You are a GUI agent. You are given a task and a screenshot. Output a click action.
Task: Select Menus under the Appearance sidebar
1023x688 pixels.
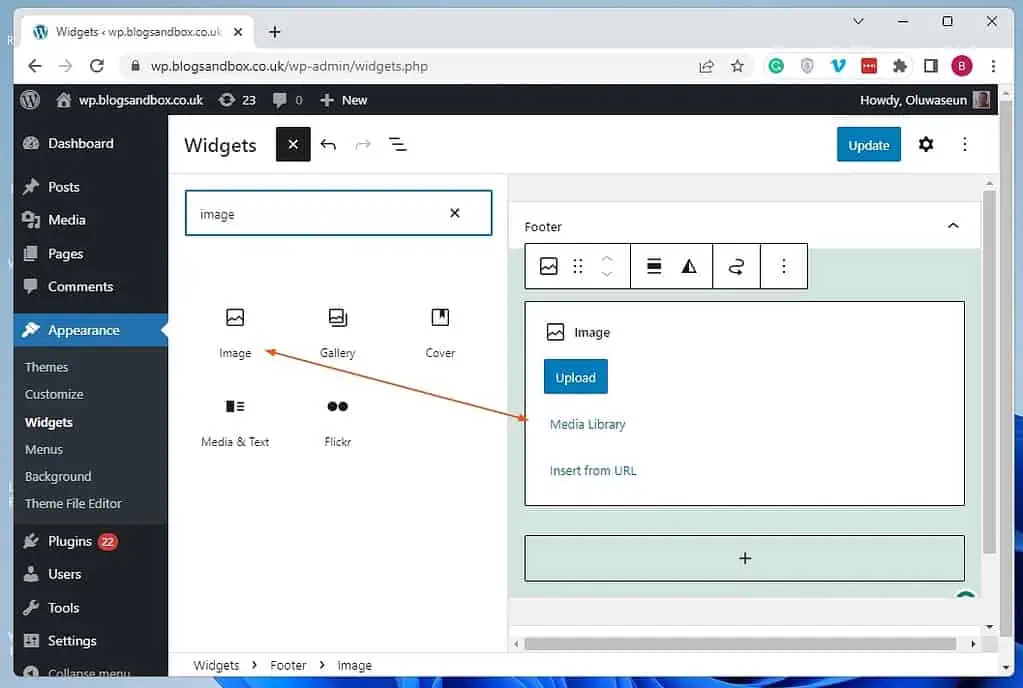(x=43, y=449)
